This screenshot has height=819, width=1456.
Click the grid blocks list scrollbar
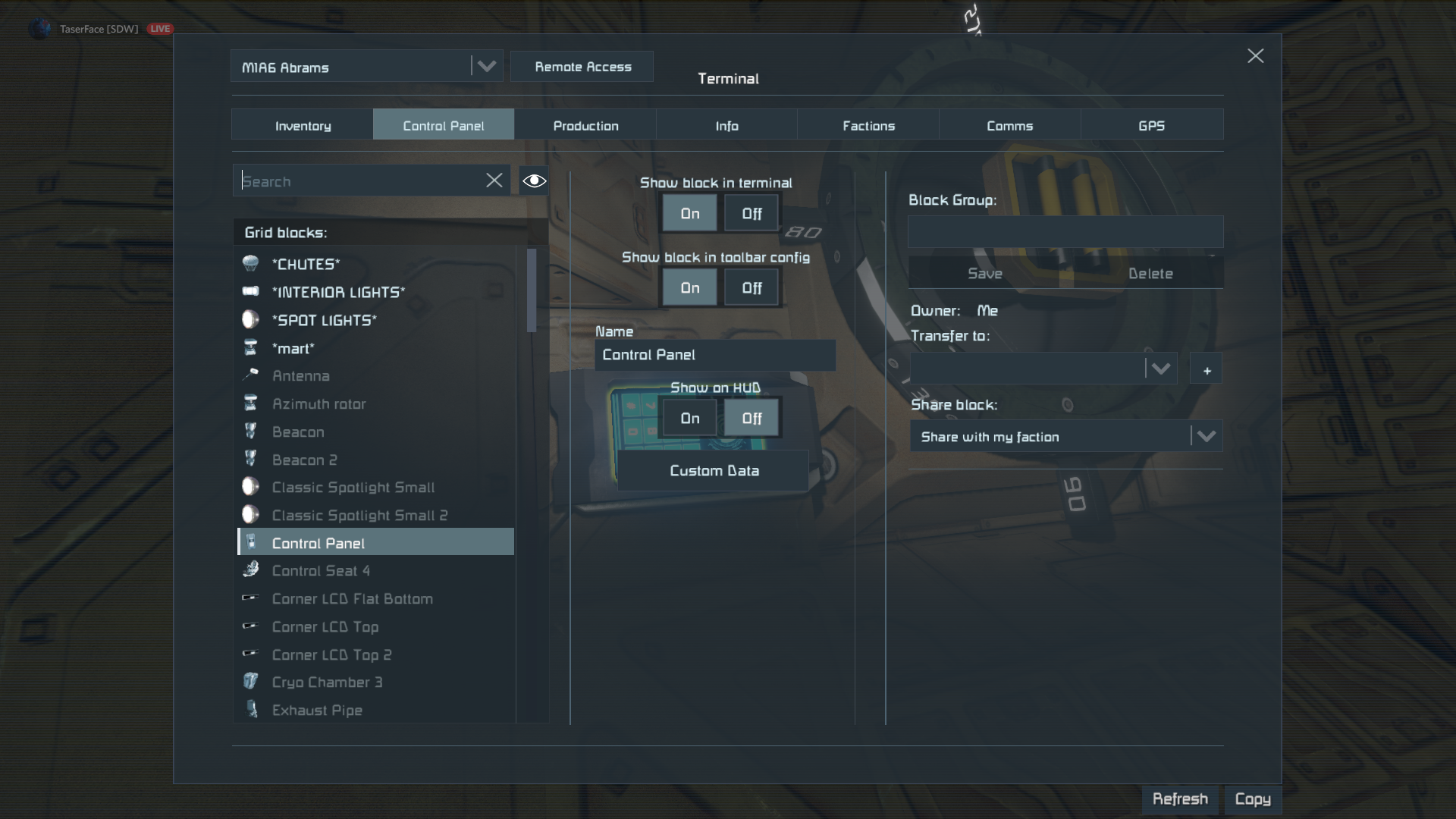point(532,290)
